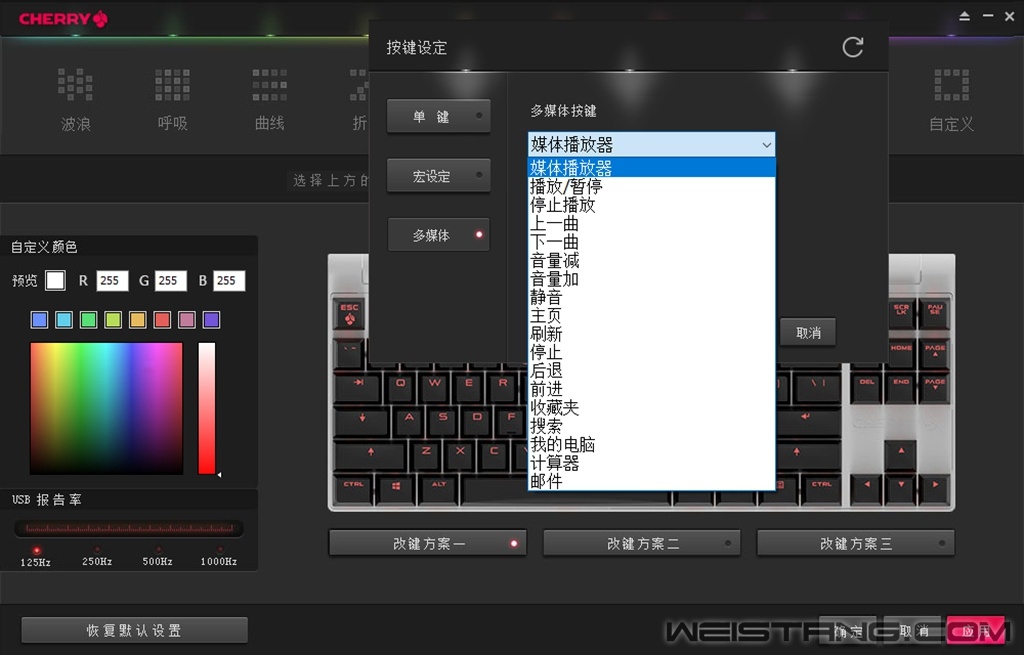Screen dimensions: 1024x655
Task: Activate key profile one (改键方案一)
Action: [428, 543]
